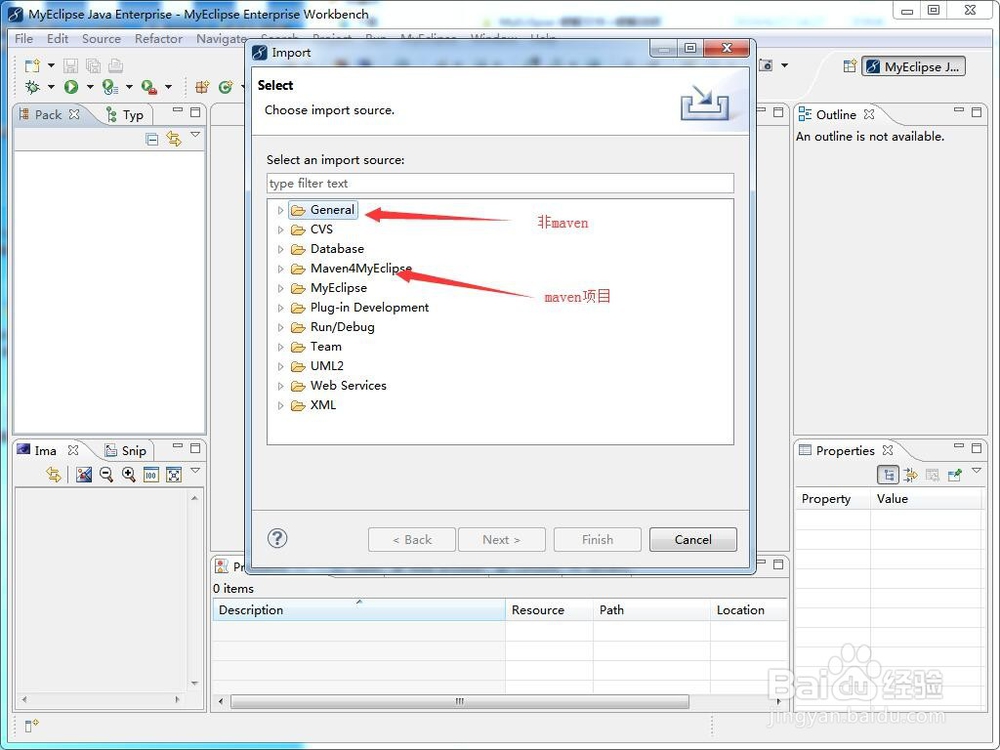The image size is (1000, 750).
Task: Click the Open Perspective icon
Action: click(849, 66)
